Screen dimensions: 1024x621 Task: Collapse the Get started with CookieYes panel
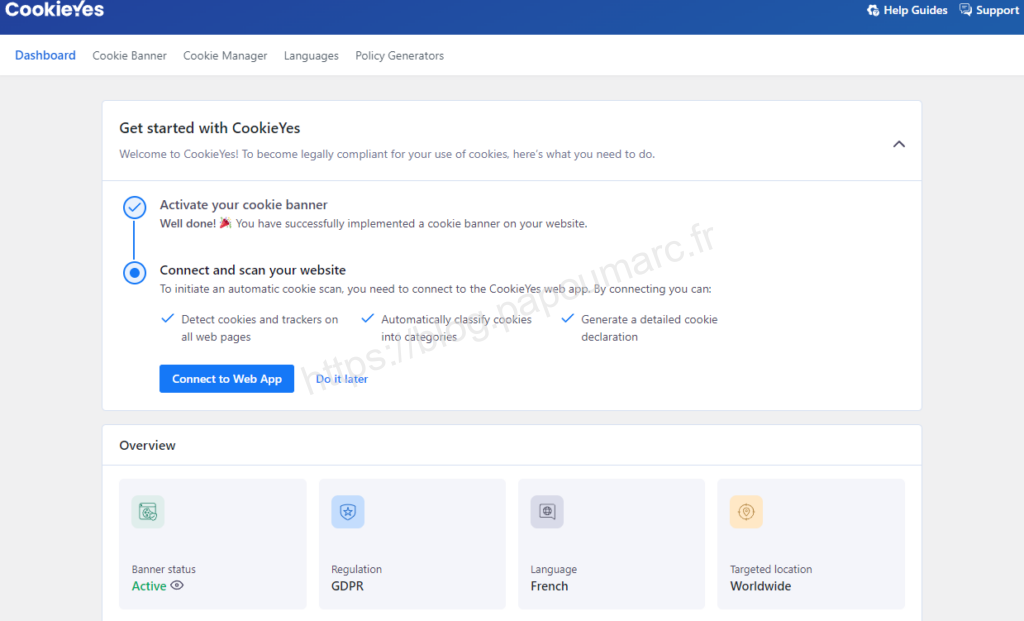(898, 144)
